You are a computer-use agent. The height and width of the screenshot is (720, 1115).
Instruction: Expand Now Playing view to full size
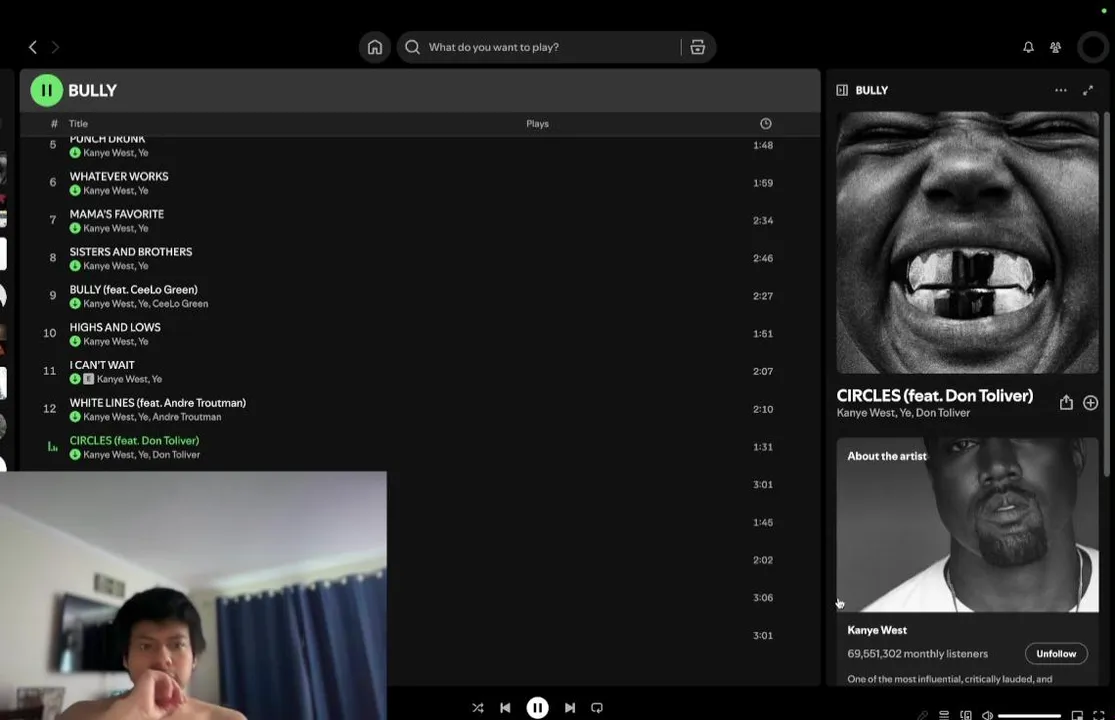click(1088, 90)
